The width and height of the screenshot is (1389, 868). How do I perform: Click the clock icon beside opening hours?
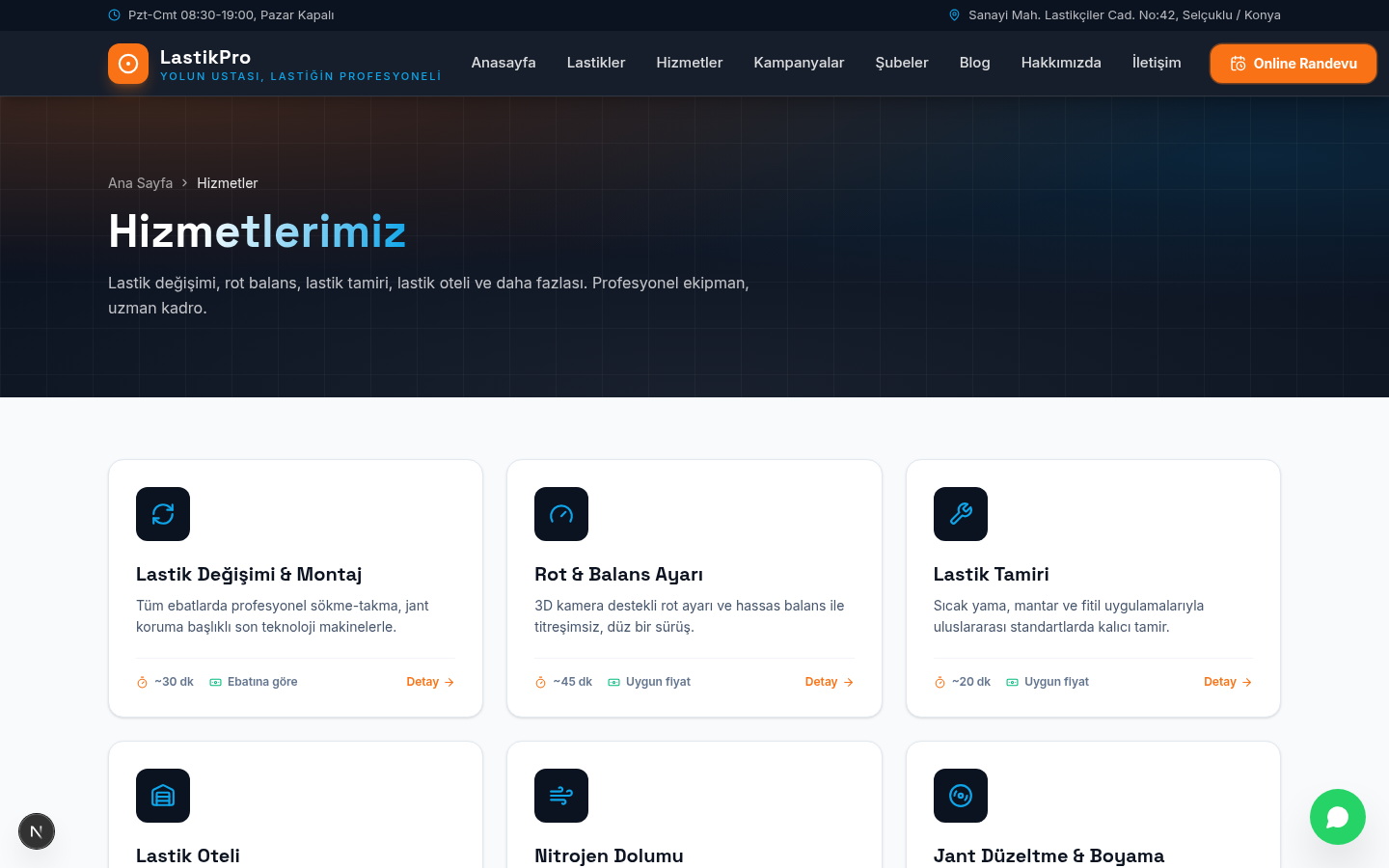115,15
